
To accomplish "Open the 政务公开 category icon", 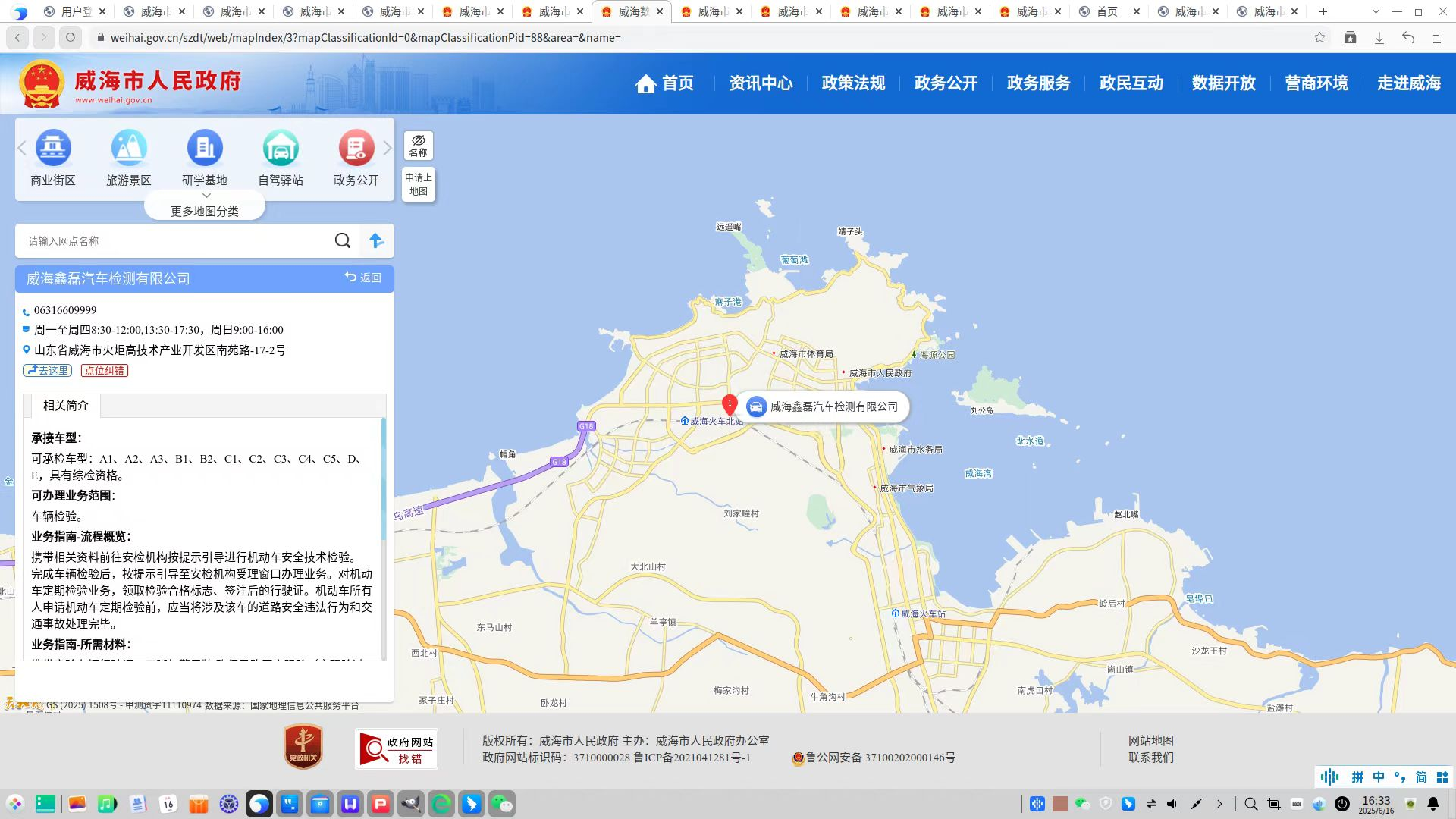I will 356,149.
